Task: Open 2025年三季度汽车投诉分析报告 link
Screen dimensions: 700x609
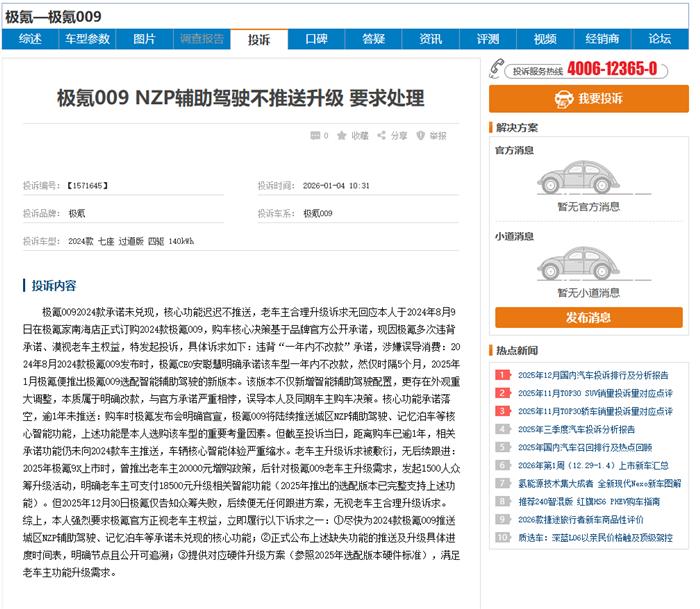Action: (x=585, y=429)
